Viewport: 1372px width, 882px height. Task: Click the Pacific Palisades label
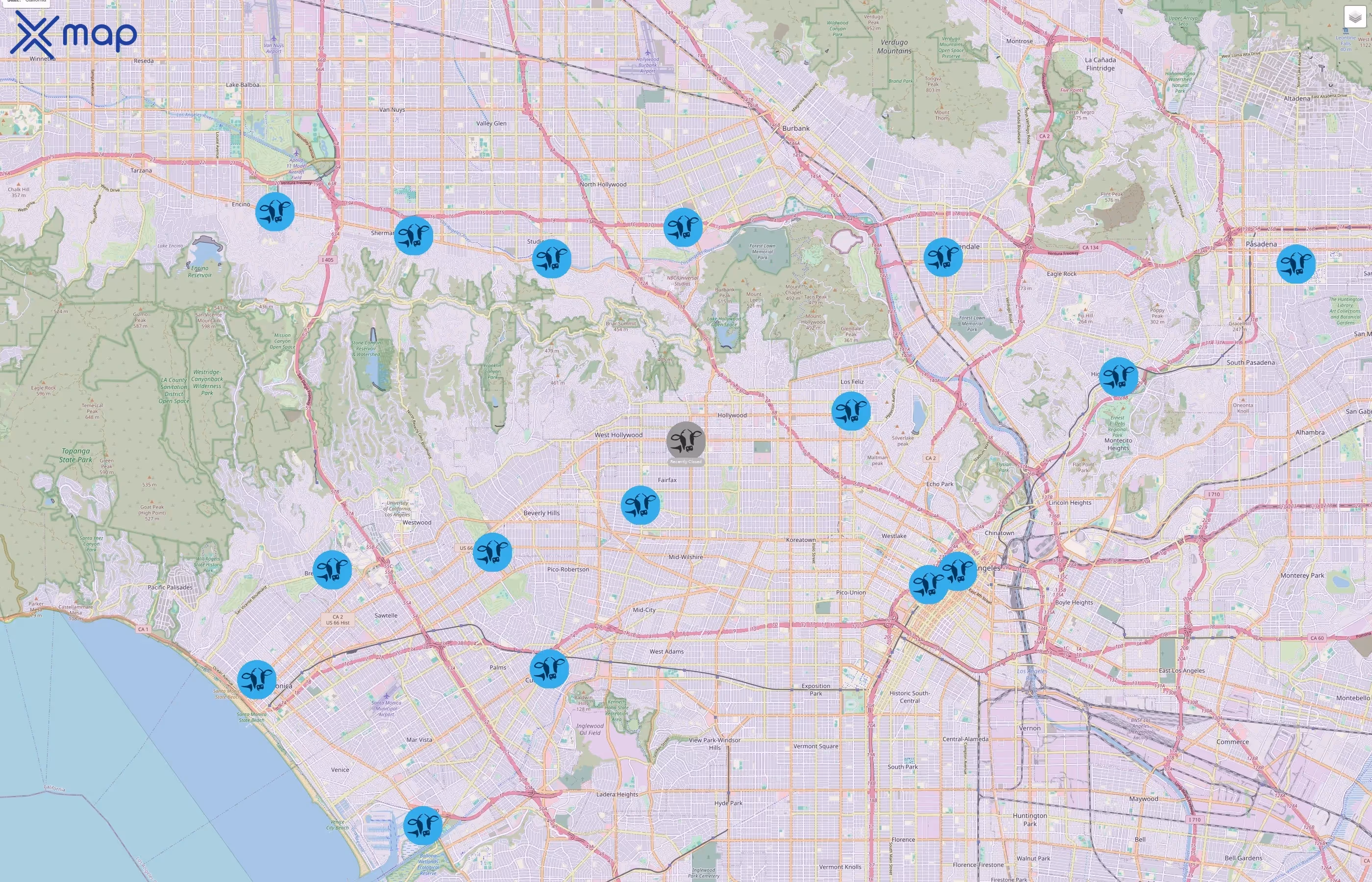[x=170, y=587]
